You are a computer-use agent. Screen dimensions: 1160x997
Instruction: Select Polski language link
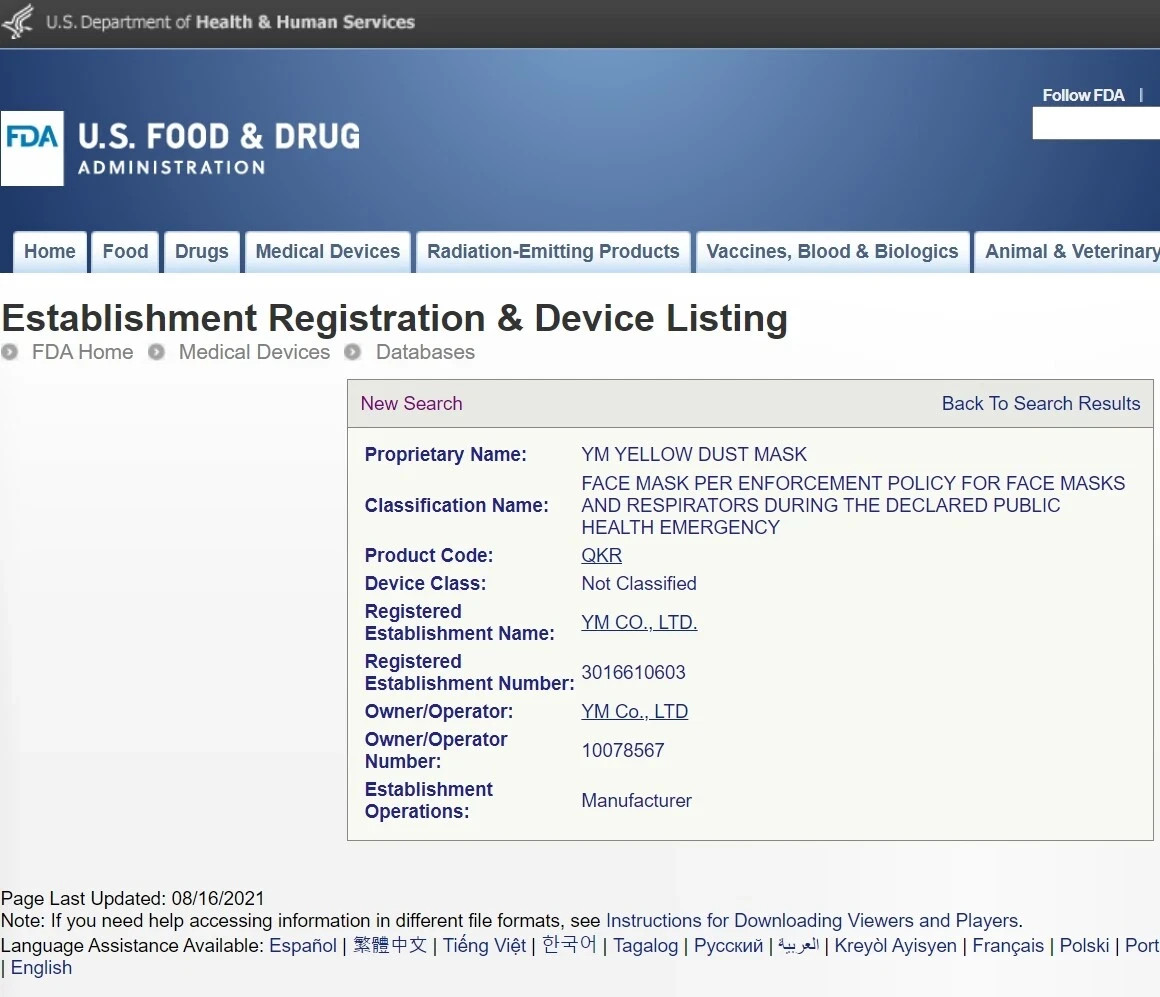tap(1084, 946)
